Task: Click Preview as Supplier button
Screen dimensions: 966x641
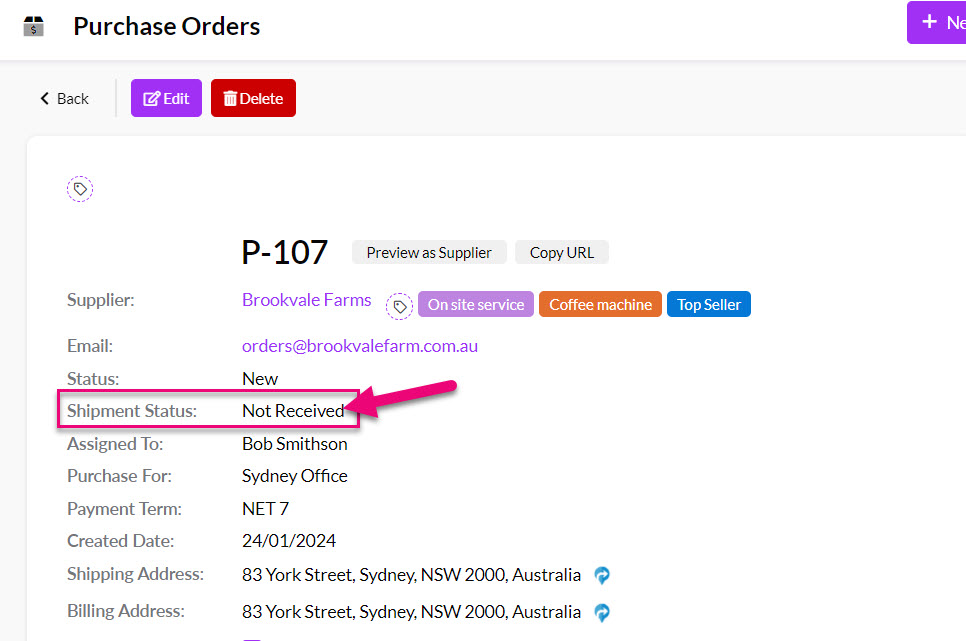Action: (429, 253)
